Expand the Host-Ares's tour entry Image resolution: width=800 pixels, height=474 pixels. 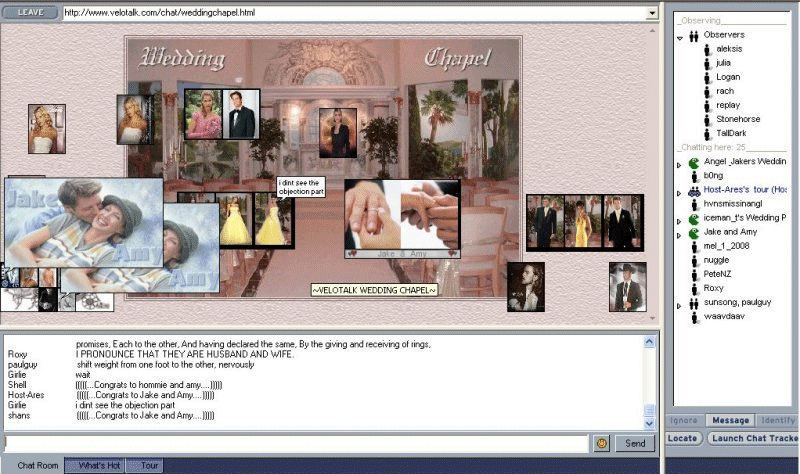pos(680,190)
